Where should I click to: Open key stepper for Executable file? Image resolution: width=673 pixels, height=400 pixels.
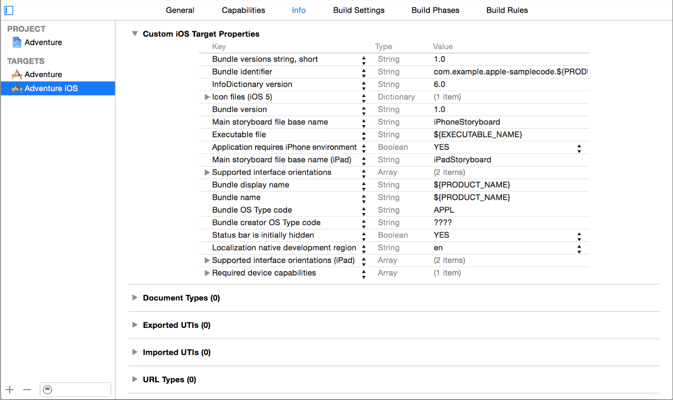pos(364,136)
